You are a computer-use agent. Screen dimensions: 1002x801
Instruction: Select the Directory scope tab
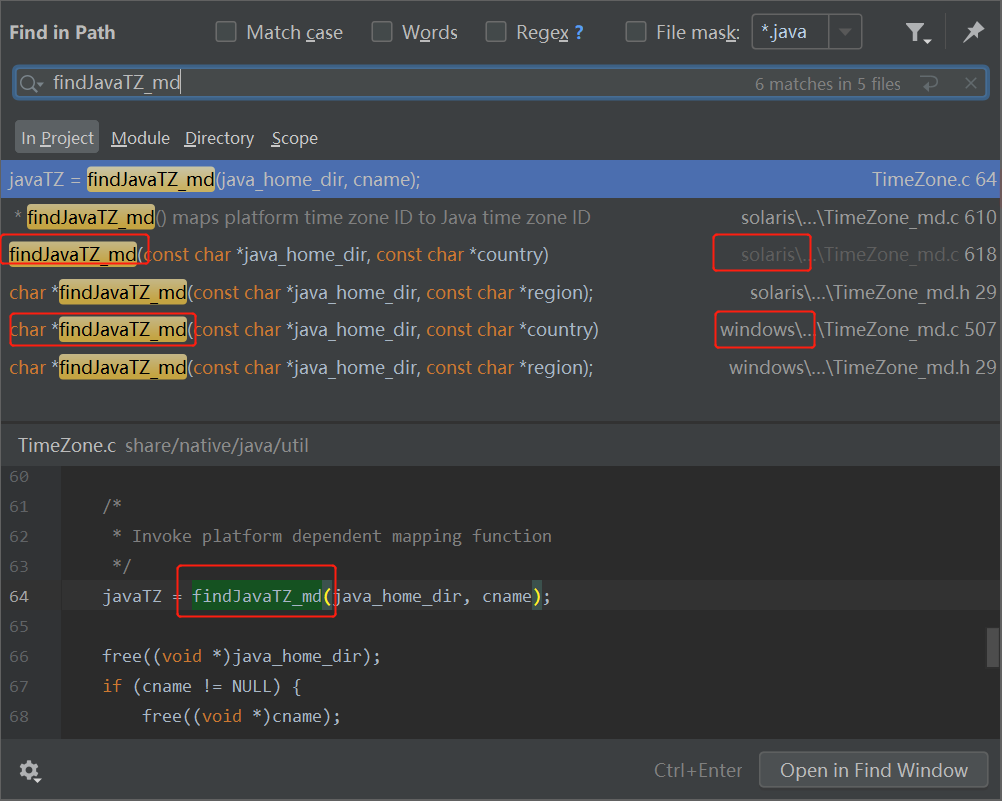coord(219,138)
